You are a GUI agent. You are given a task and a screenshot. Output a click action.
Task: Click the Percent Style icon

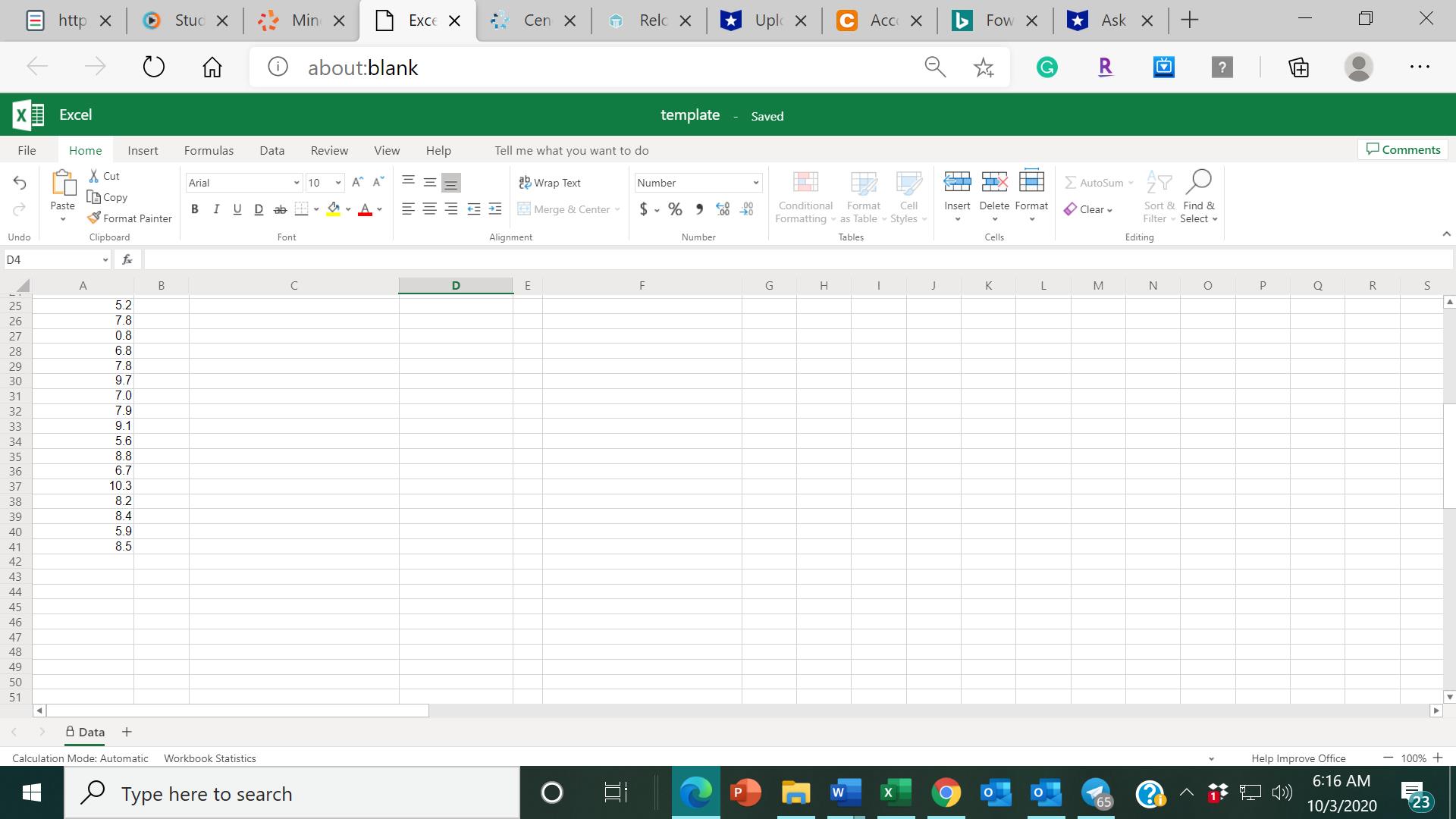pos(675,209)
